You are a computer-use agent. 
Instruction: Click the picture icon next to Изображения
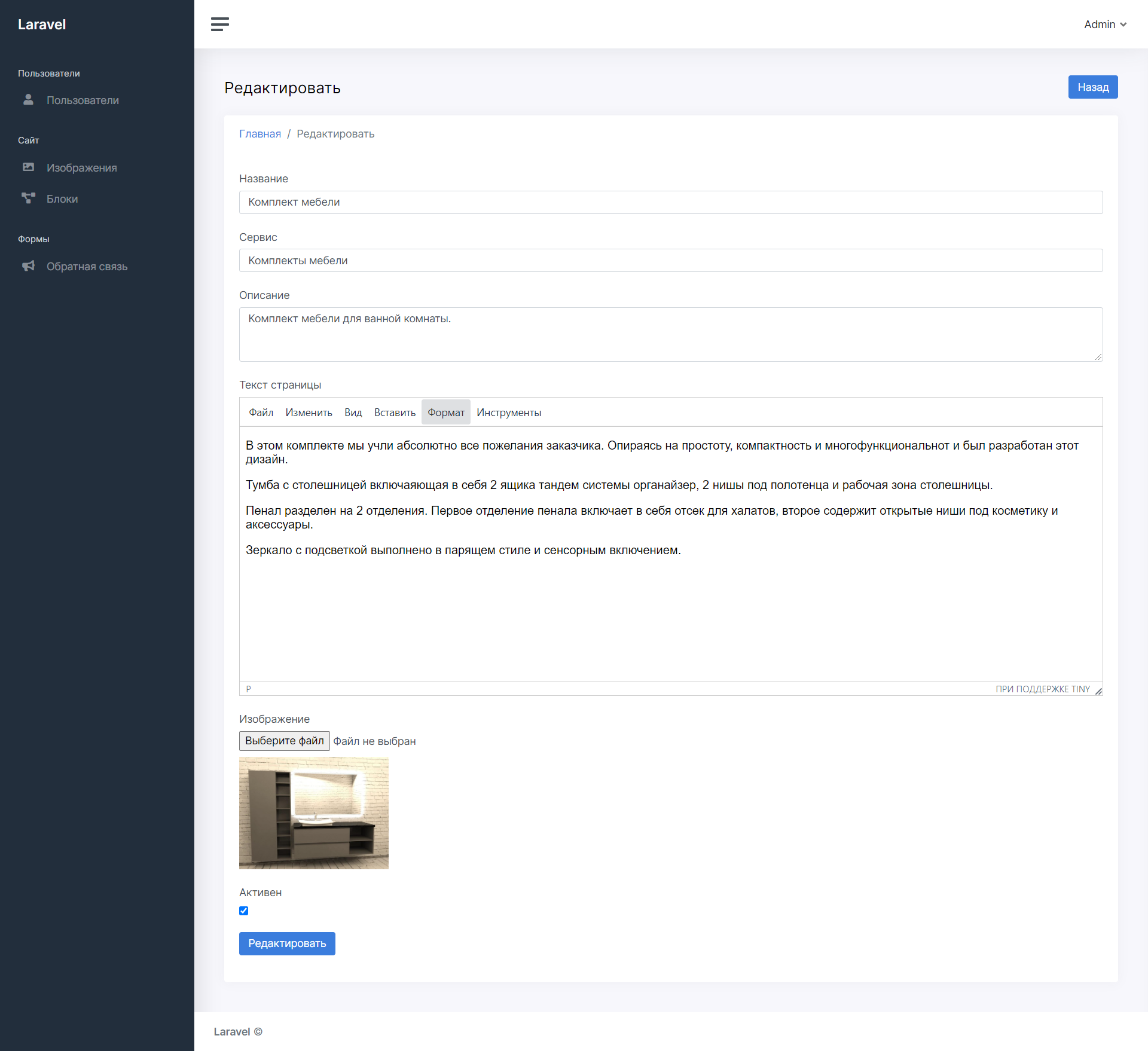click(x=28, y=167)
